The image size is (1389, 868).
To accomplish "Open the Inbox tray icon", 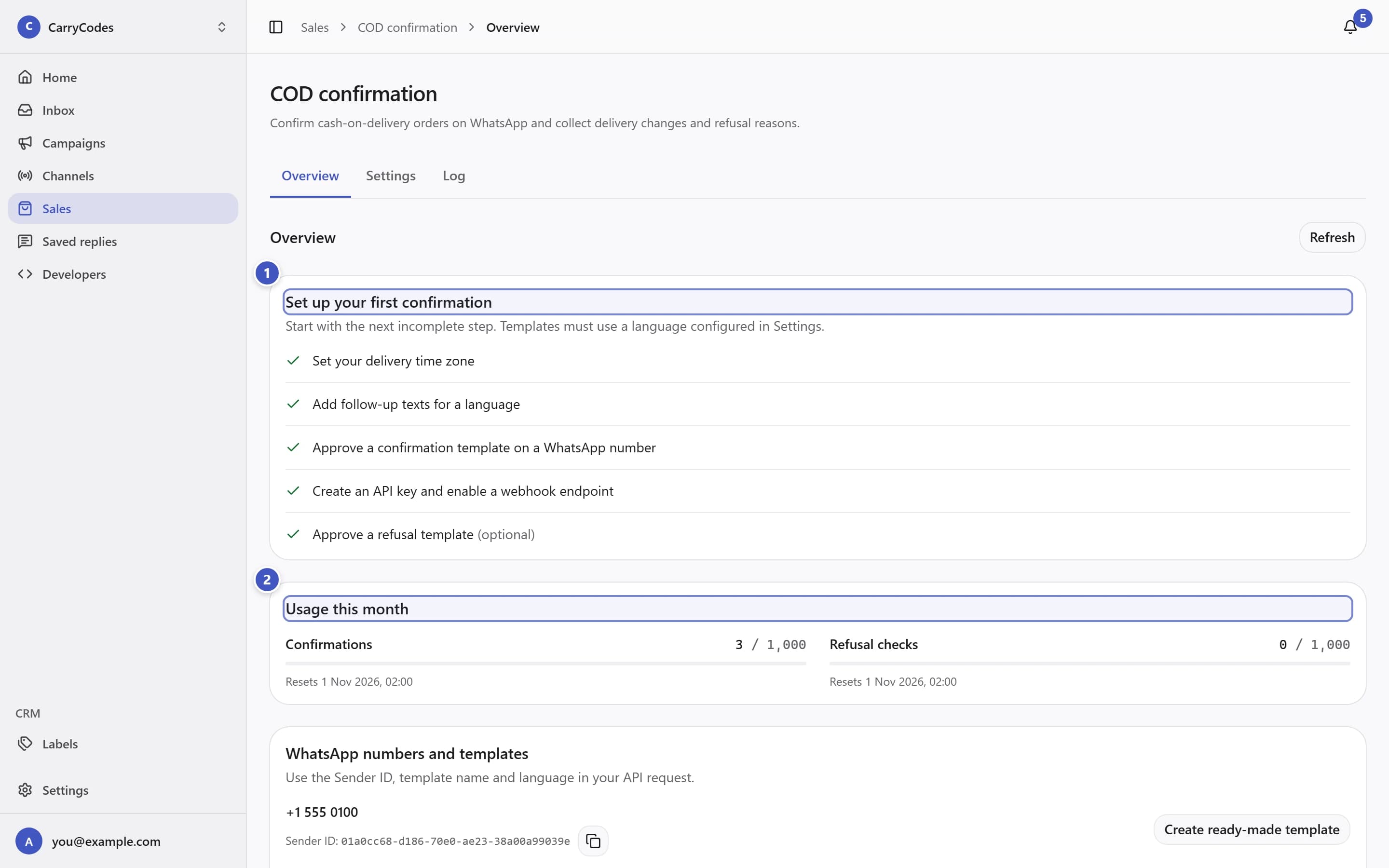I will [x=25, y=109].
